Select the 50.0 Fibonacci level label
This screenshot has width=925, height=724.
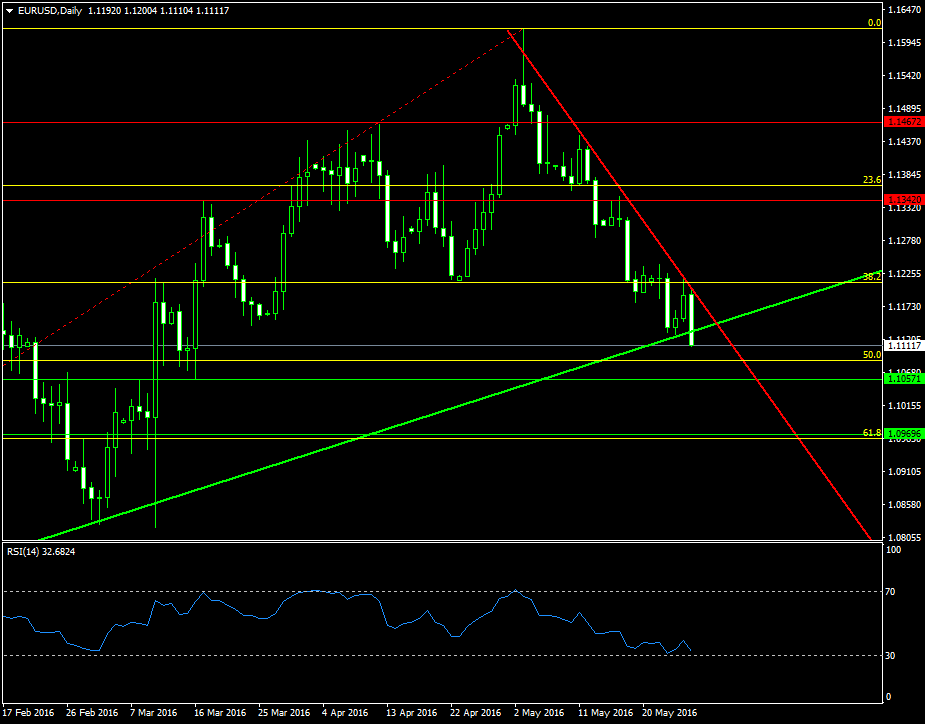click(x=871, y=355)
